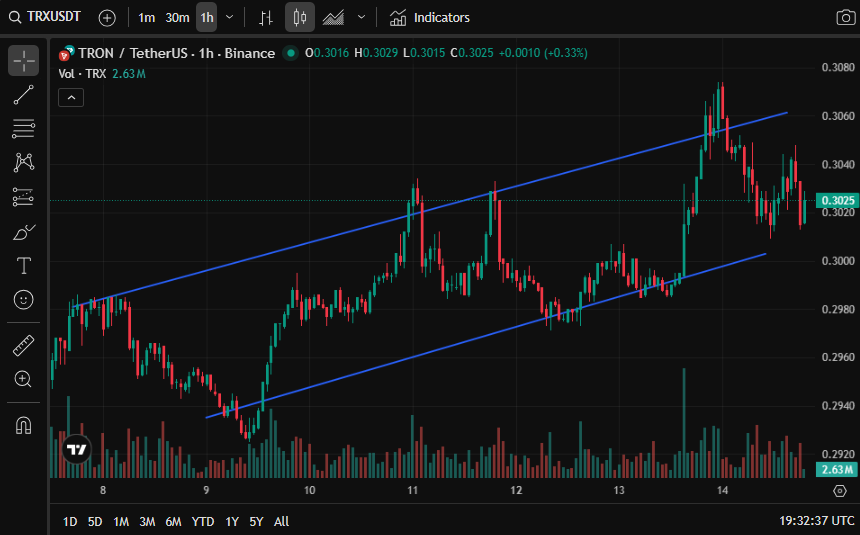Image resolution: width=860 pixels, height=535 pixels.
Task: Set range to All
Action: pos(281,521)
